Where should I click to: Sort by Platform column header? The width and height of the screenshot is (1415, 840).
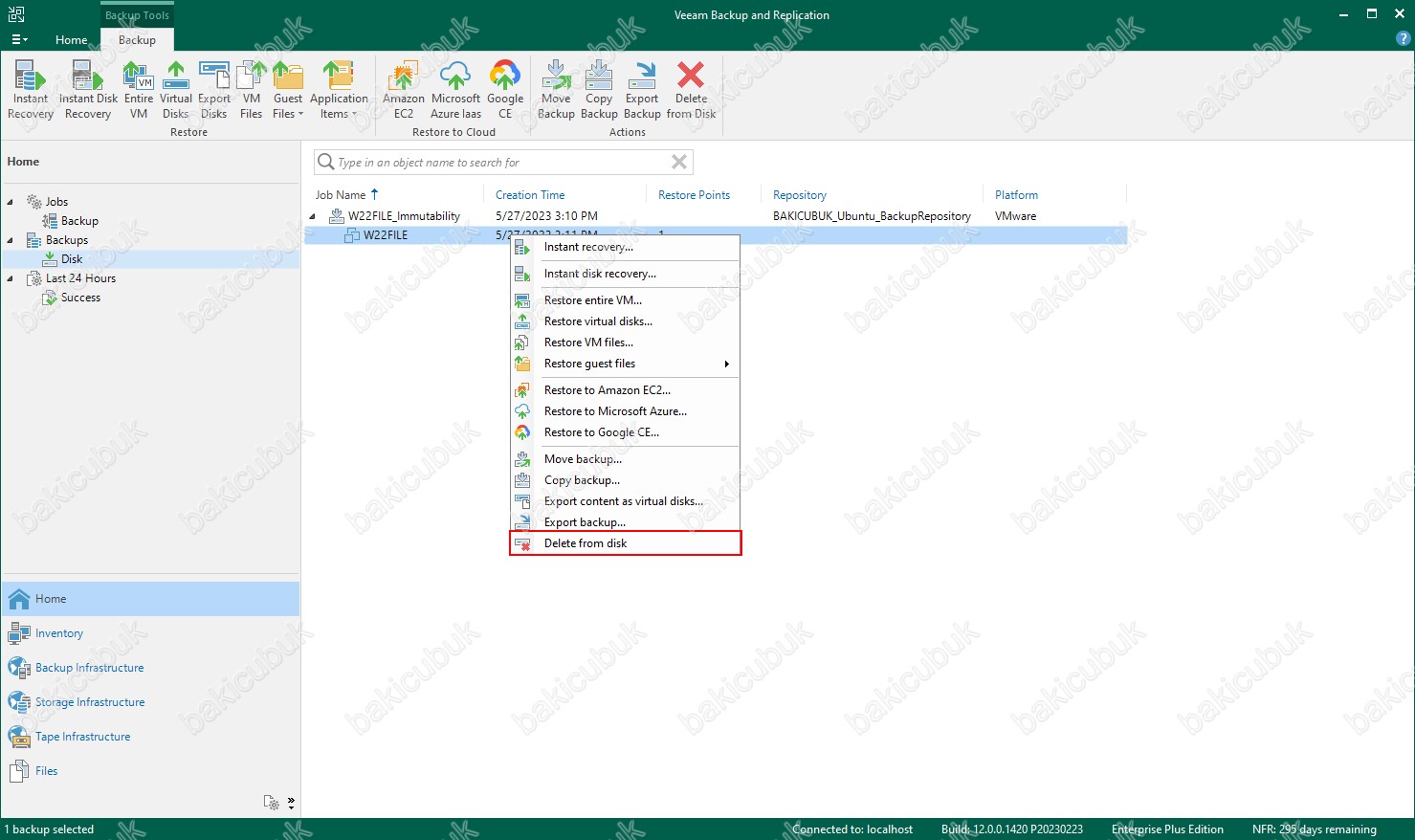tap(1016, 195)
